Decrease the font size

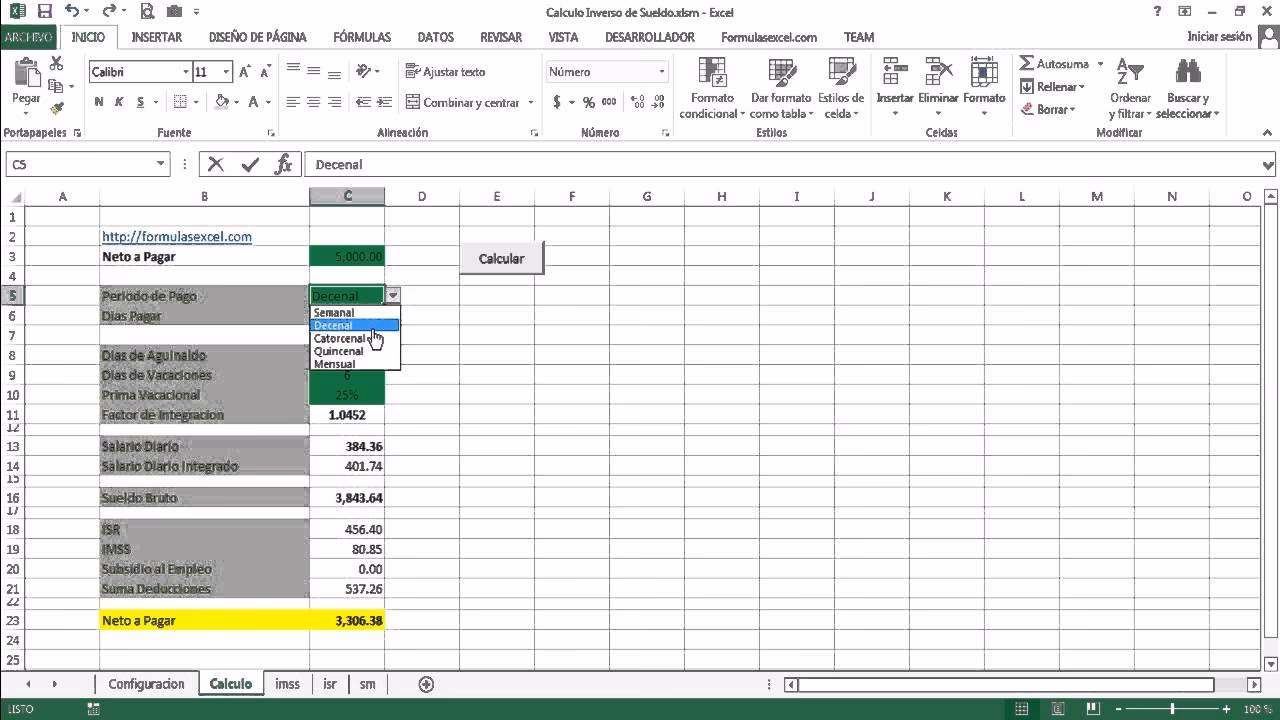pos(265,72)
